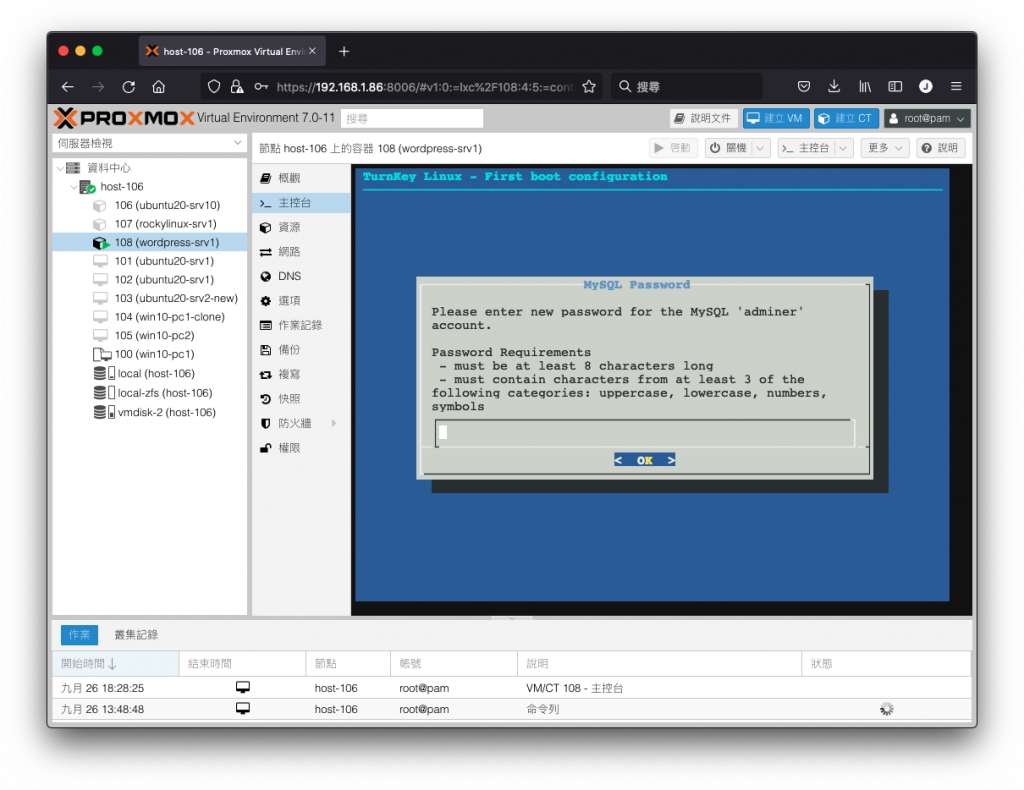Select the 作業 tab

[79, 635]
